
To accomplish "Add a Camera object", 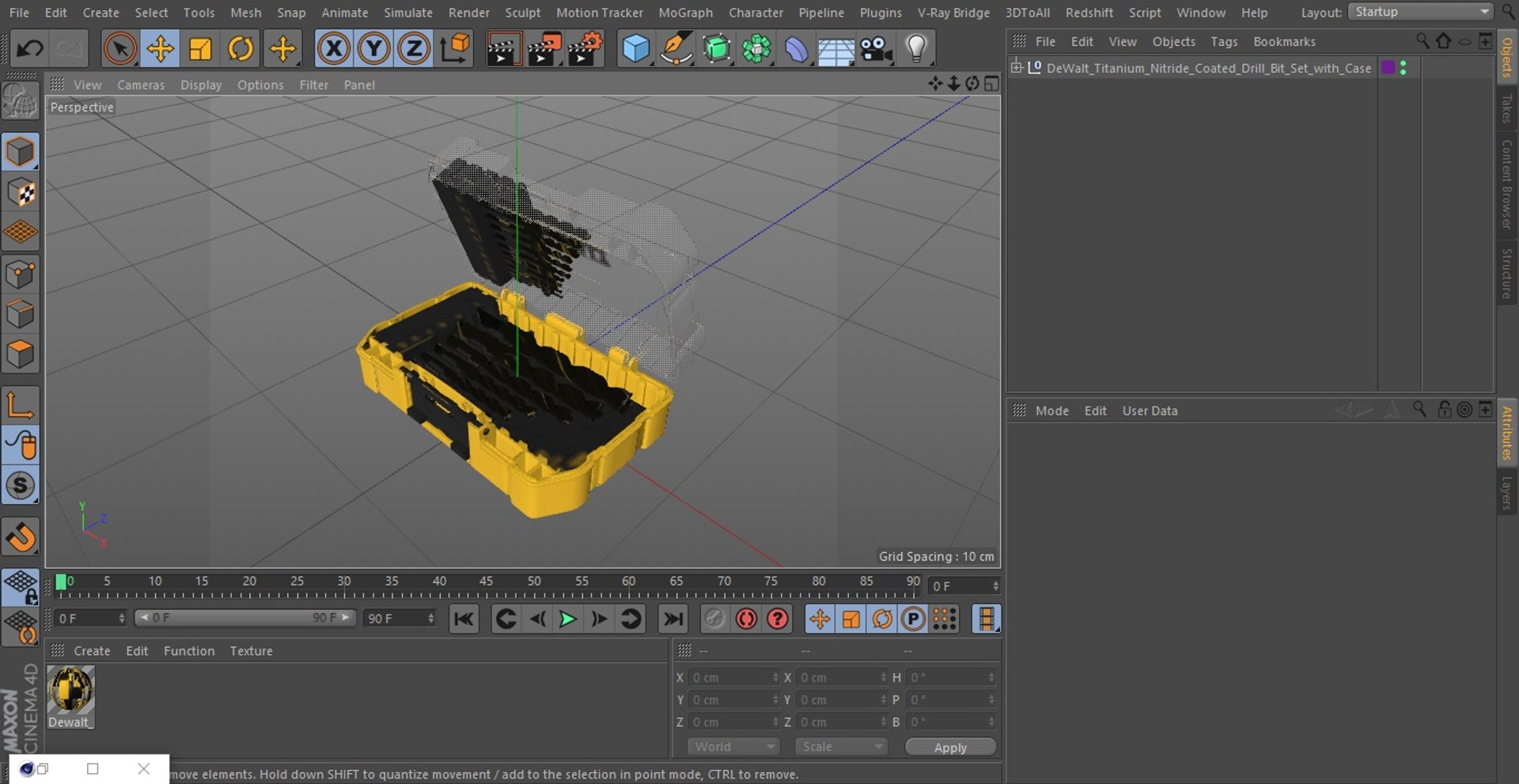I will (x=877, y=49).
